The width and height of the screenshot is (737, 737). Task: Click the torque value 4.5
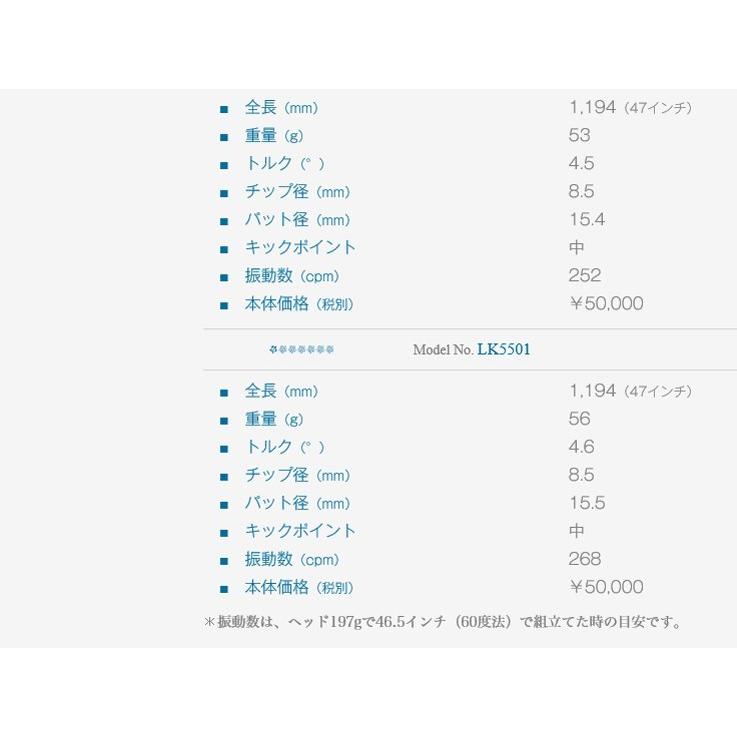pyautogui.click(x=581, y=164)
